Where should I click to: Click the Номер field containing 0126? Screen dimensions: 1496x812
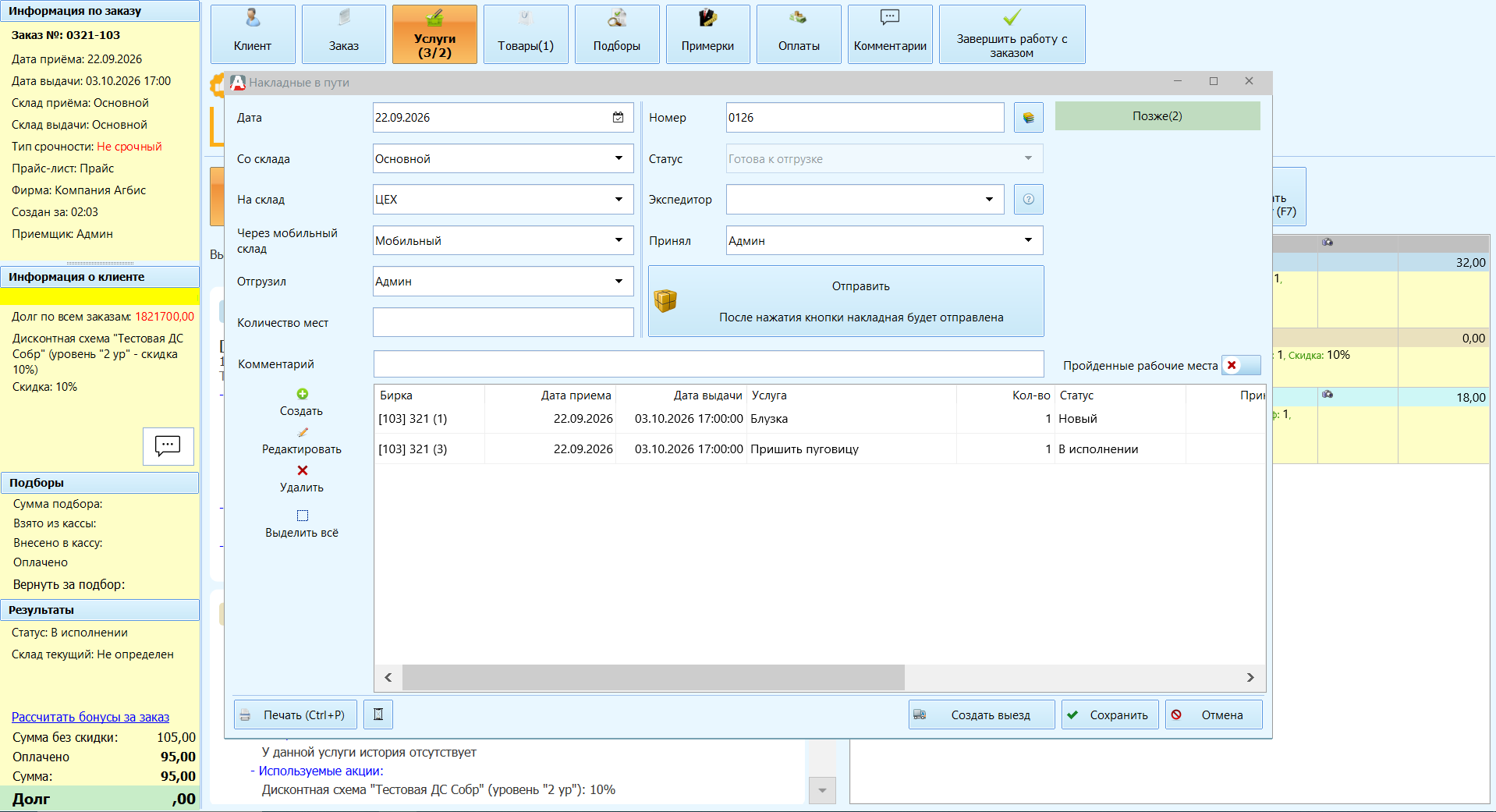[865, 118]
